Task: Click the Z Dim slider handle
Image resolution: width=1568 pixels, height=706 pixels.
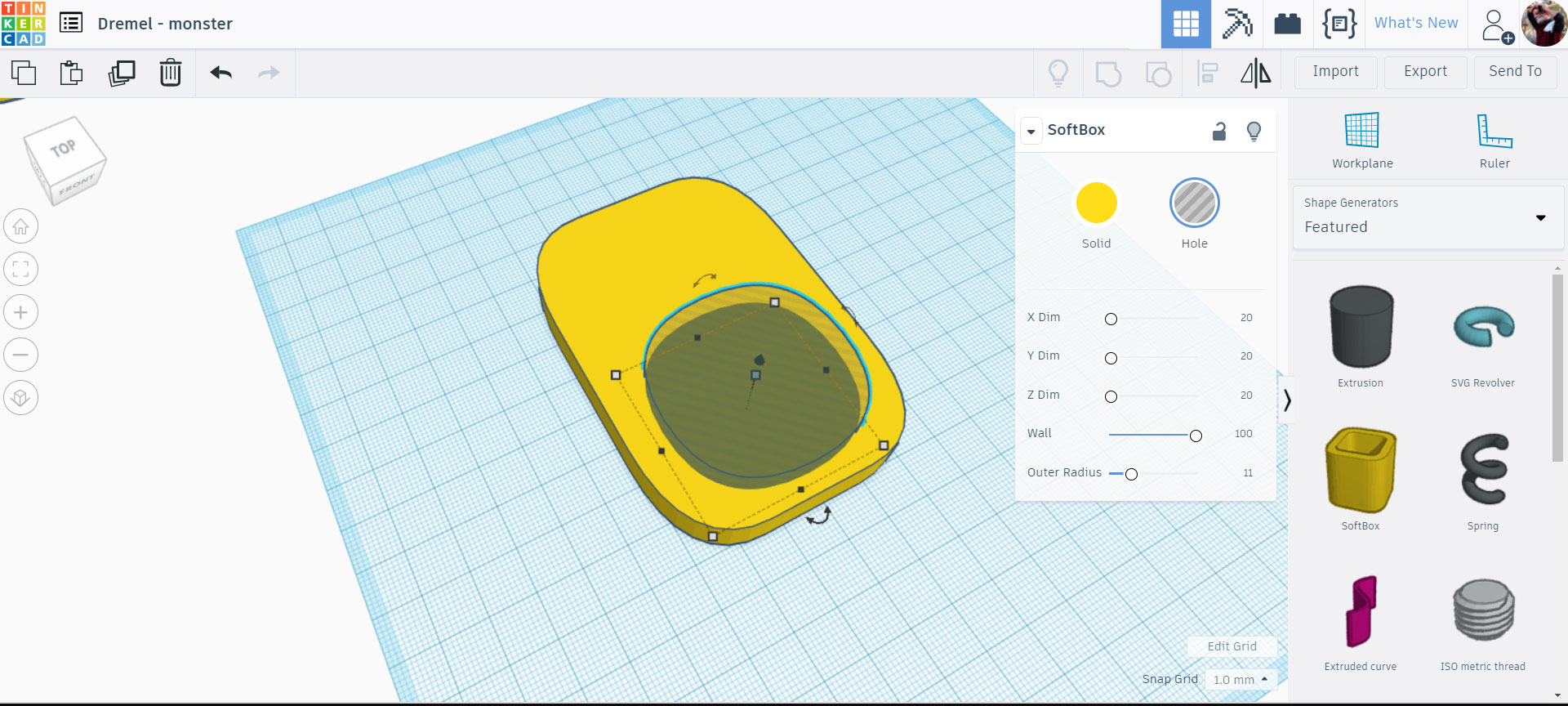Action: pos(1111,396)
